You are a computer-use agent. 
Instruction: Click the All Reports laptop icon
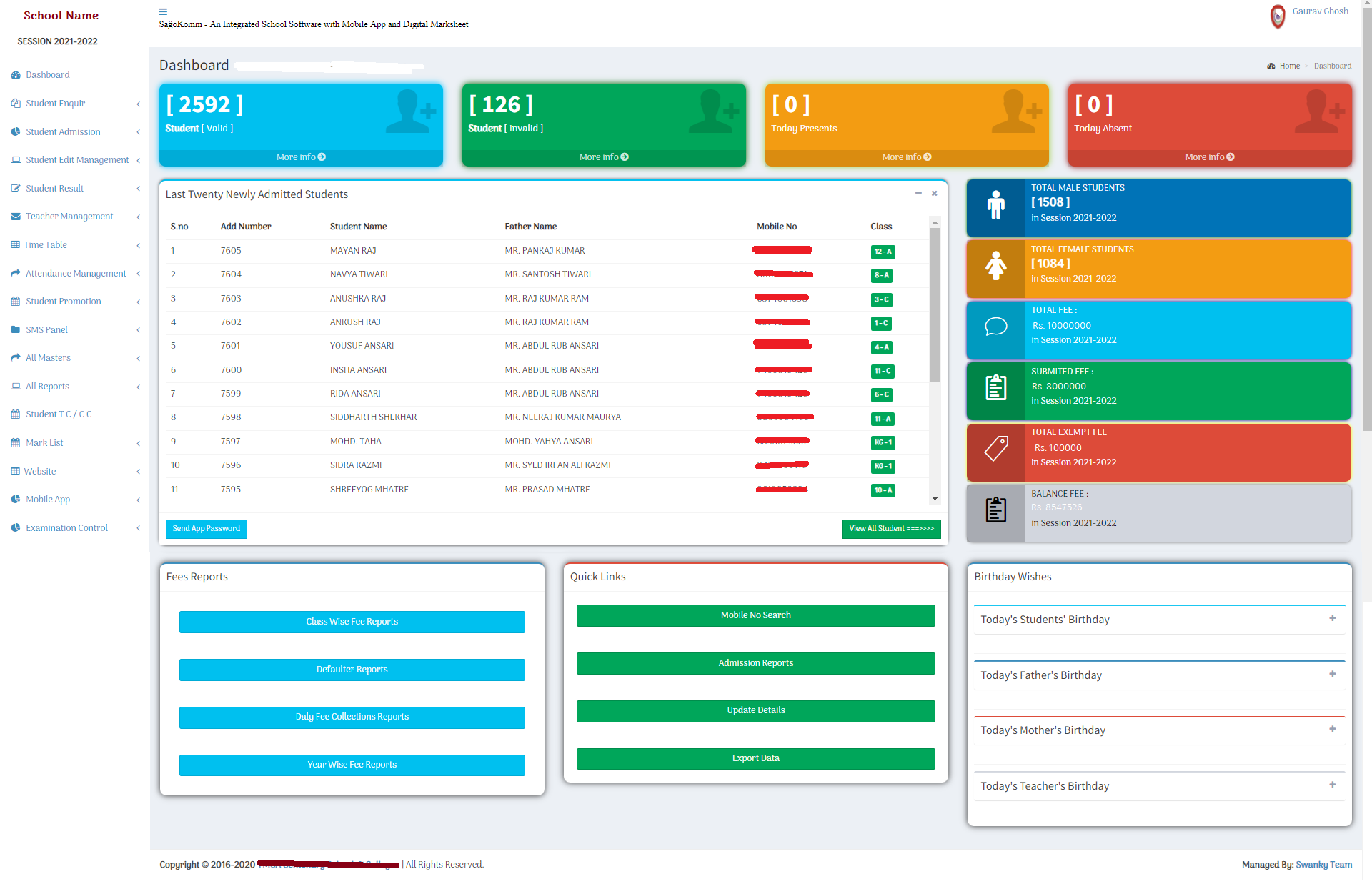coord(16,387)
